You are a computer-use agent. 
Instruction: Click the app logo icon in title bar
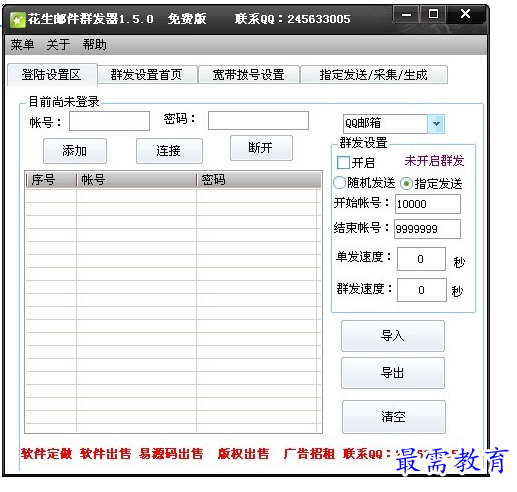(17, 20)
